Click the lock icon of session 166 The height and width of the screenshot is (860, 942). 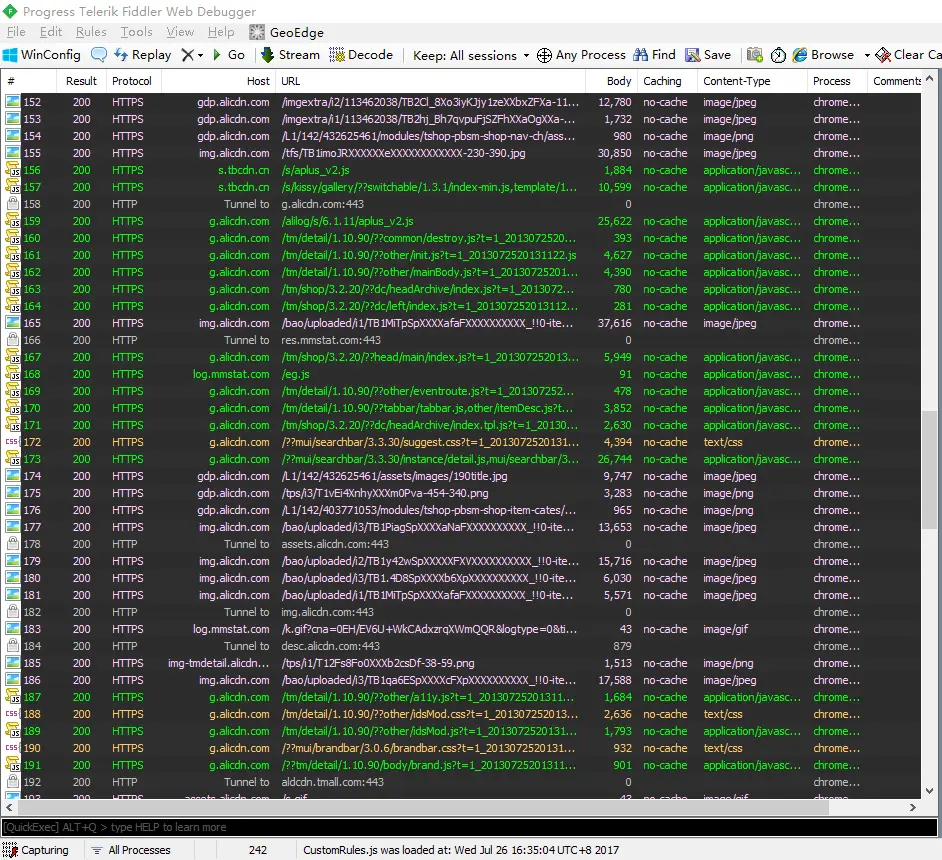(13, 340)
